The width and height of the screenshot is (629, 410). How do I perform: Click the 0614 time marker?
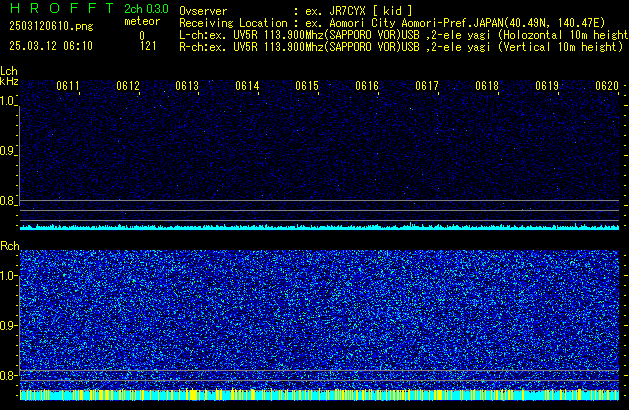247,86
